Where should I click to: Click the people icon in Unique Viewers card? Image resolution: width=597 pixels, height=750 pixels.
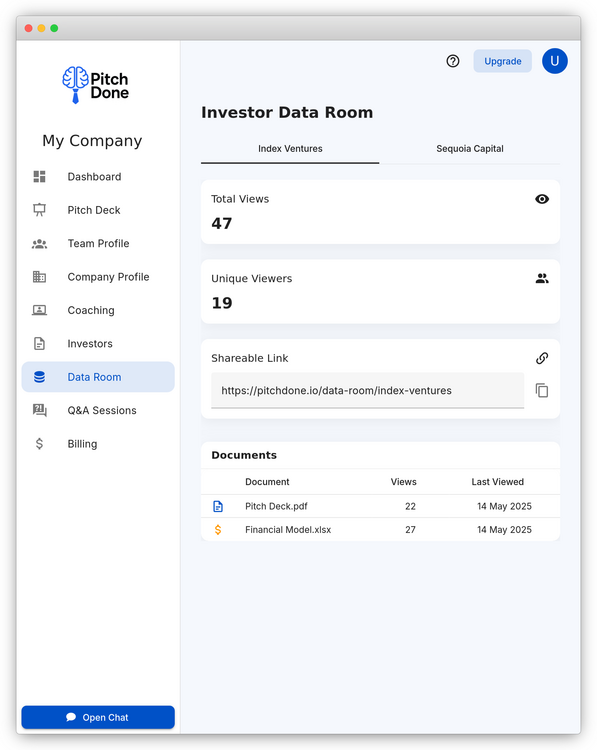(x=542, y=278)
